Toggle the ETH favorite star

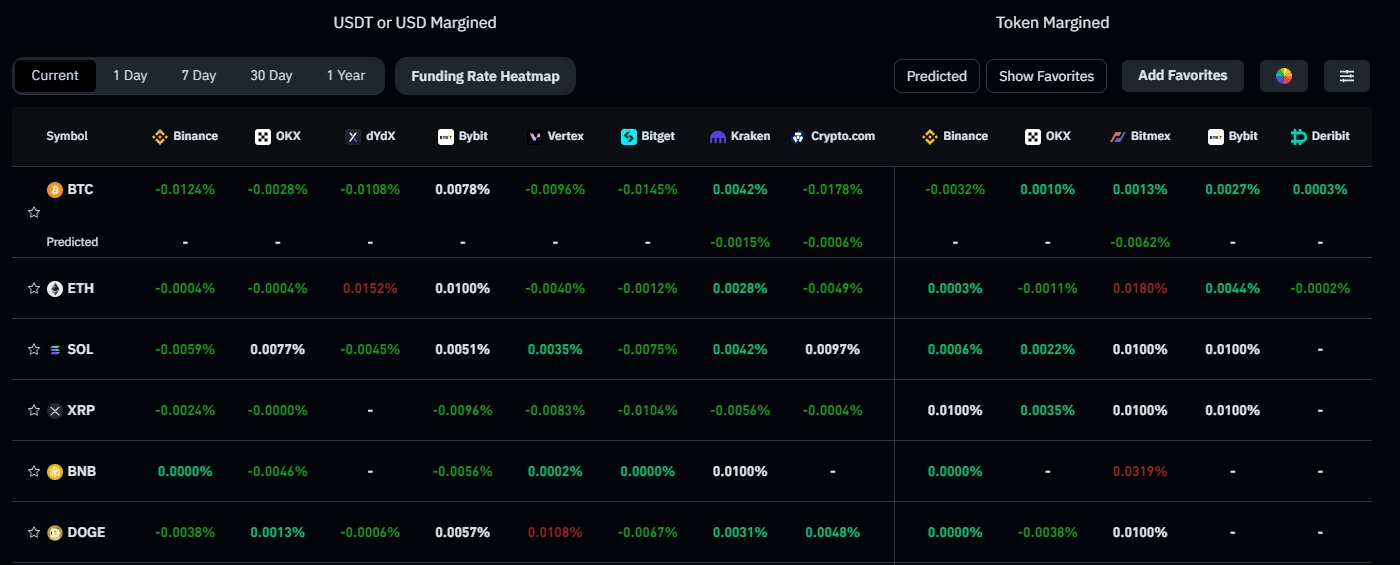point(34,288)
